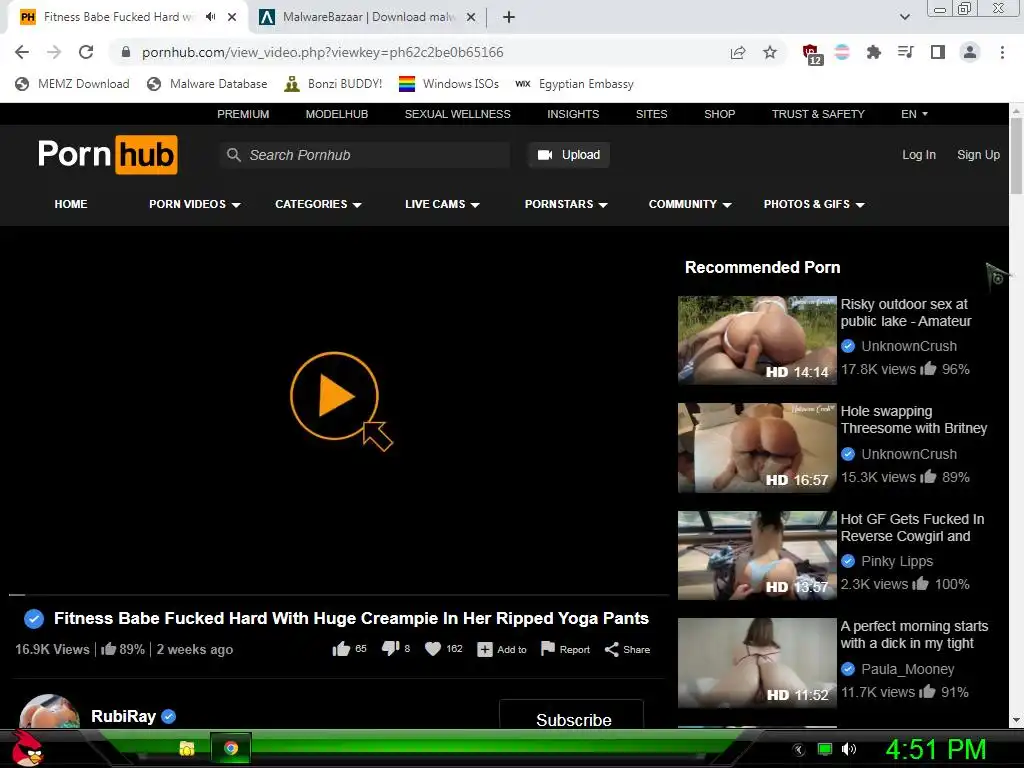This screenshot has width=1024, height=768.
Task: Click the Log In link
Action: (919, 155)
